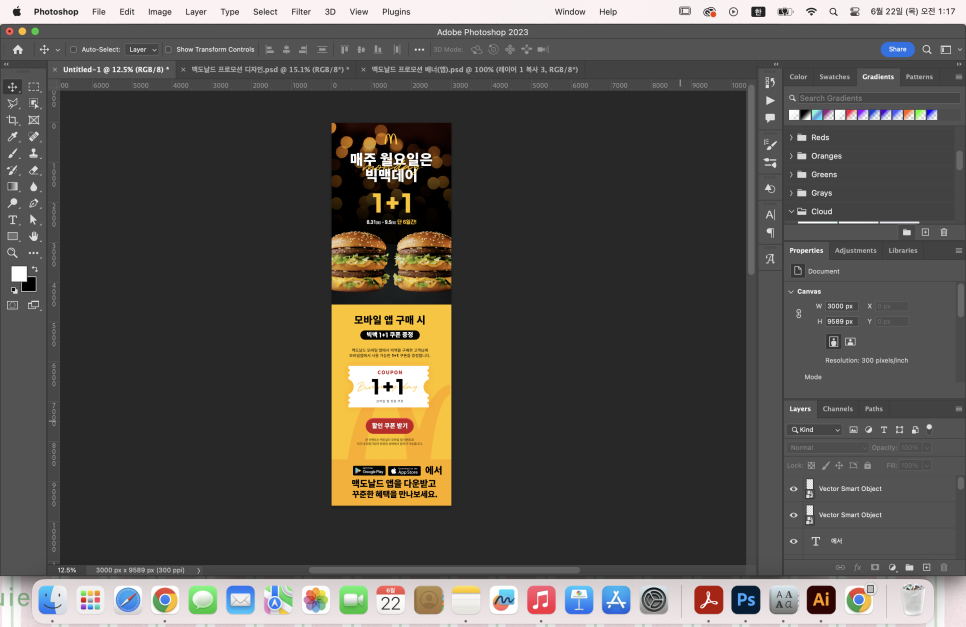Click the background color swatch
This screenshot has width=966, height=627.
coord(31,286)
